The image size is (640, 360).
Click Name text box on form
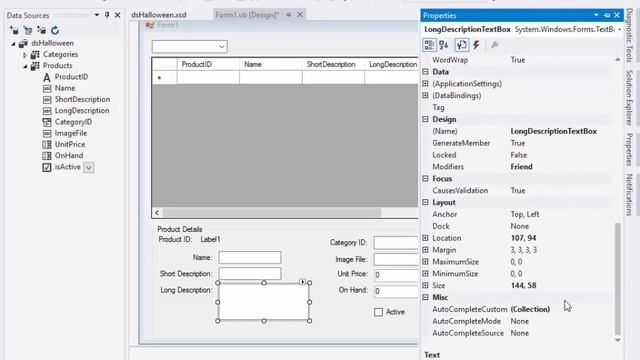(x=250, y=258)
